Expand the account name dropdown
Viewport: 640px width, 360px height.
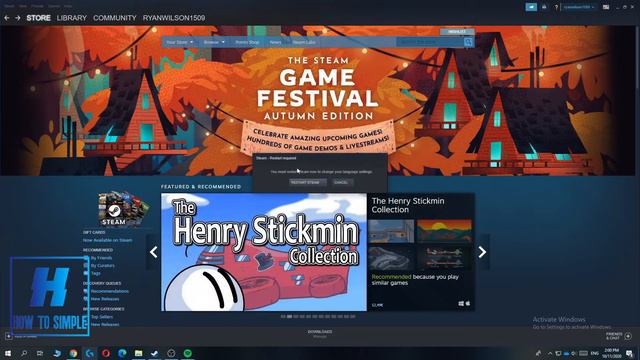coord(579,7)
